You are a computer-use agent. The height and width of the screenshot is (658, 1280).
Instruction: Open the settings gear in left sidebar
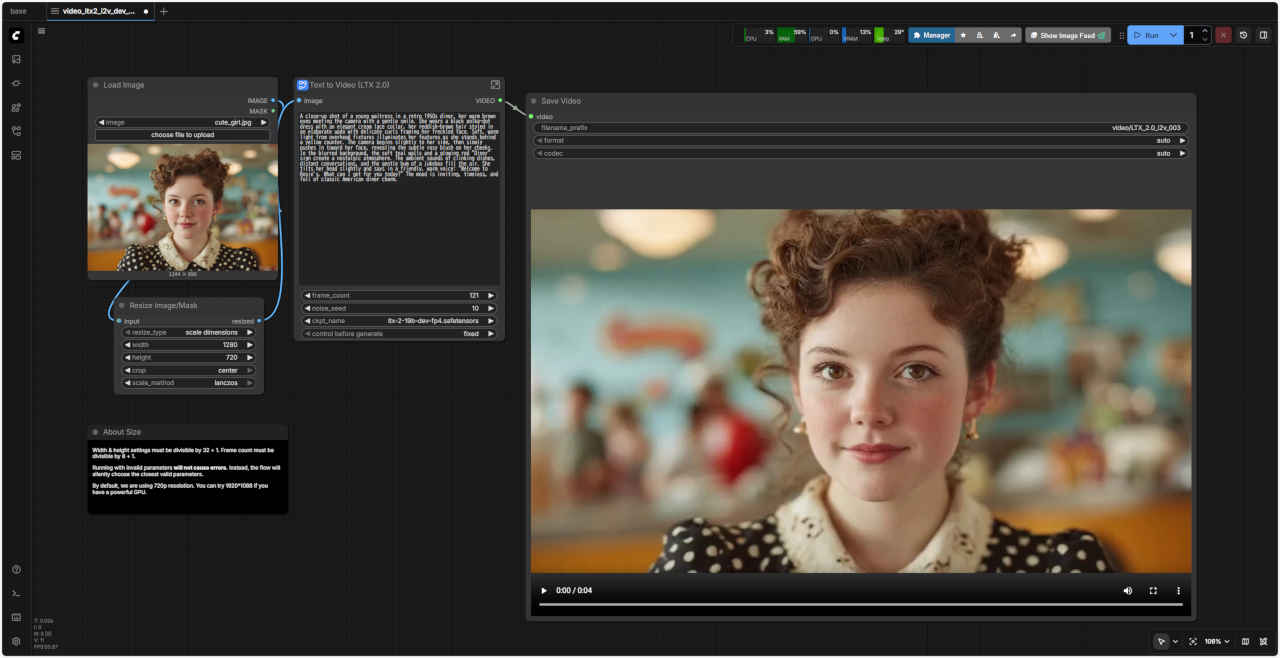click(x=16, y=641)
